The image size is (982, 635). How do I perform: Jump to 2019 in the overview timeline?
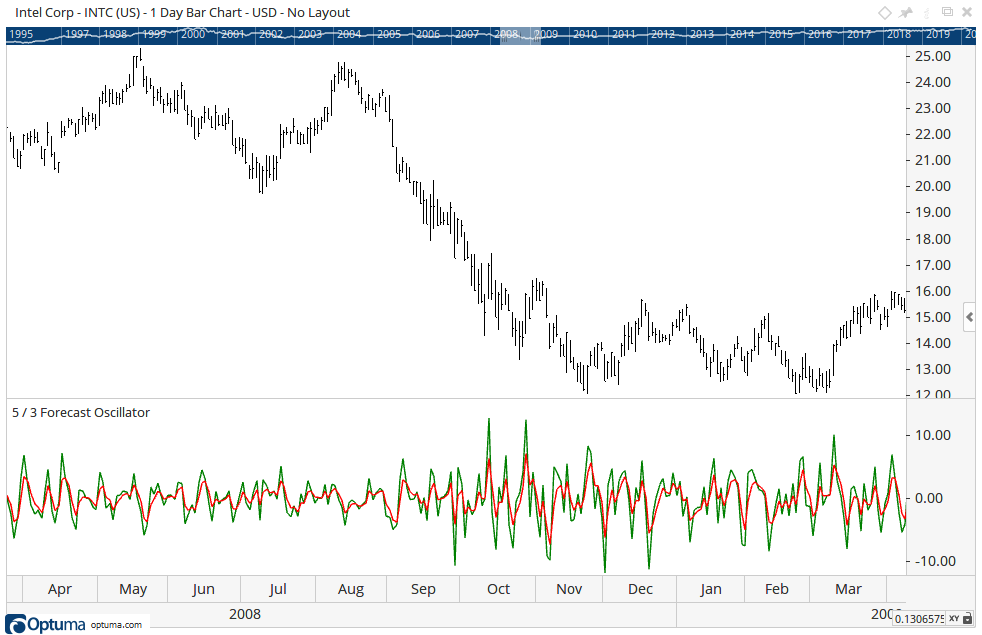(x=938, y=34)
